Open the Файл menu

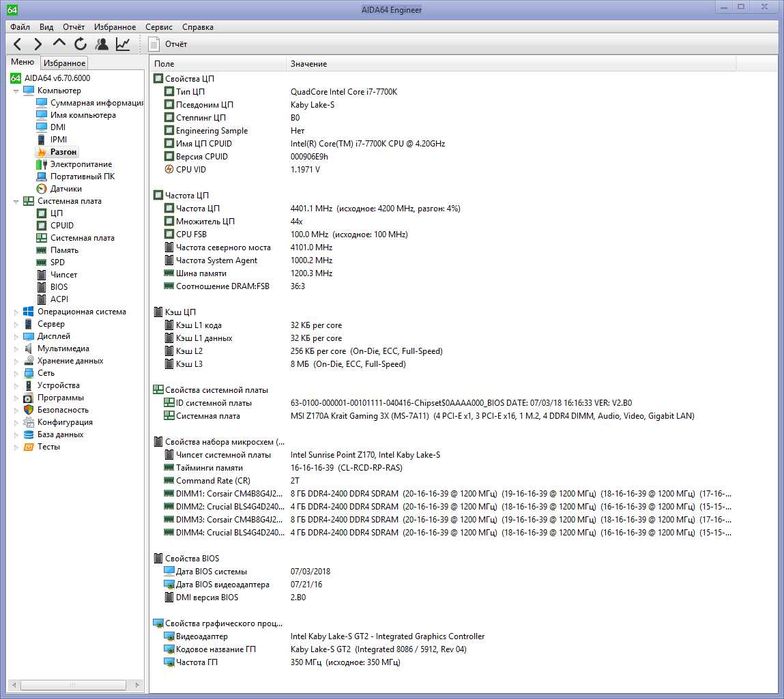coord(20,27)
